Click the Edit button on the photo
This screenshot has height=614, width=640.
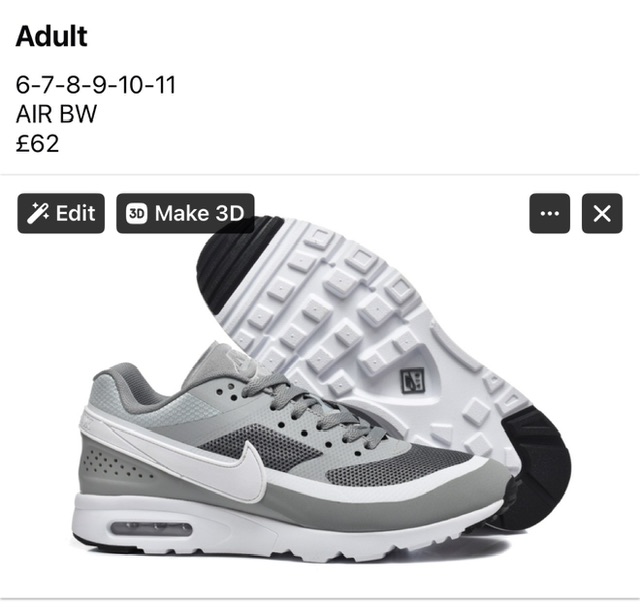(61, 213)
